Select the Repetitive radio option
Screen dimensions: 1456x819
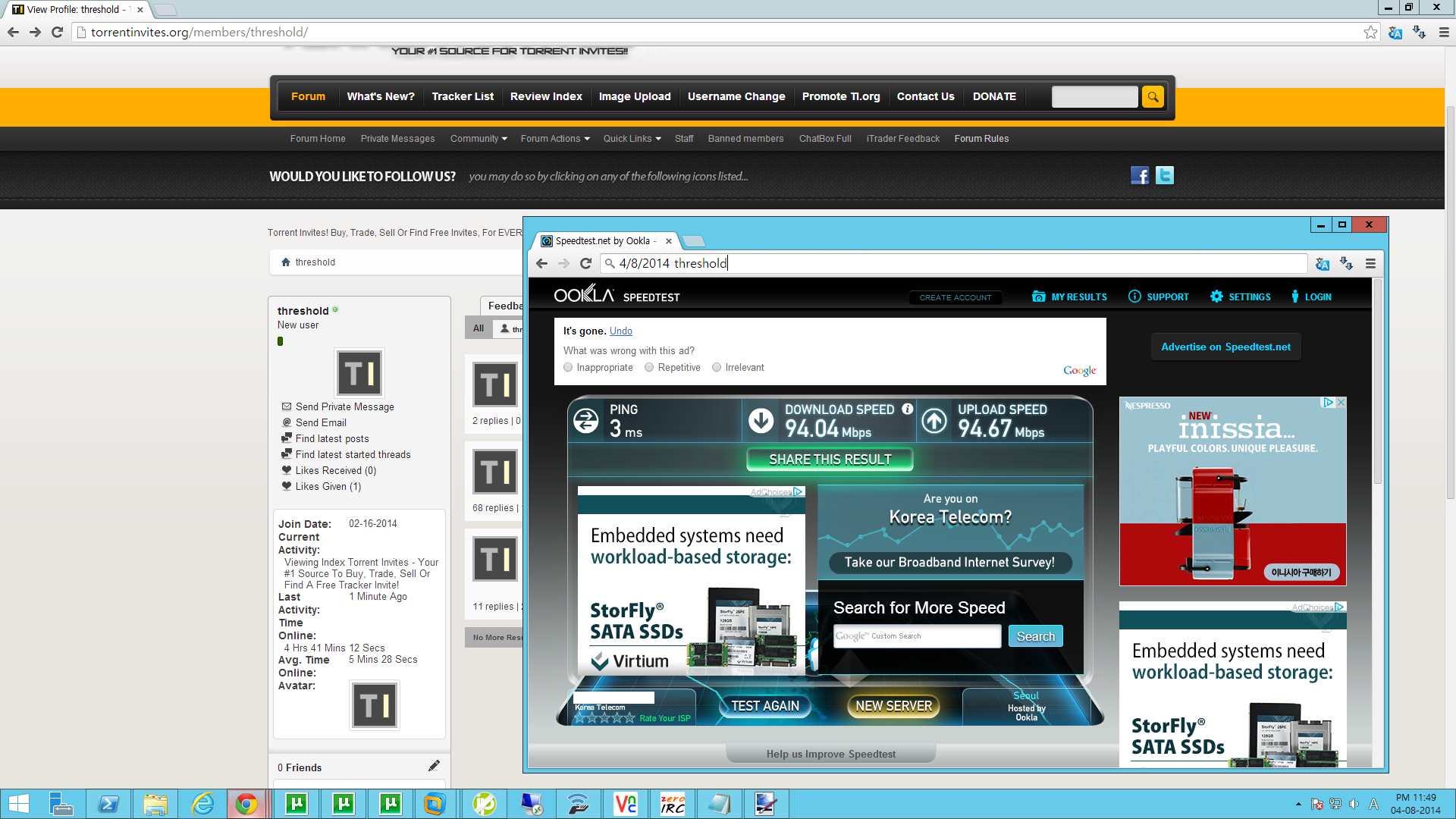coord(649,367)
